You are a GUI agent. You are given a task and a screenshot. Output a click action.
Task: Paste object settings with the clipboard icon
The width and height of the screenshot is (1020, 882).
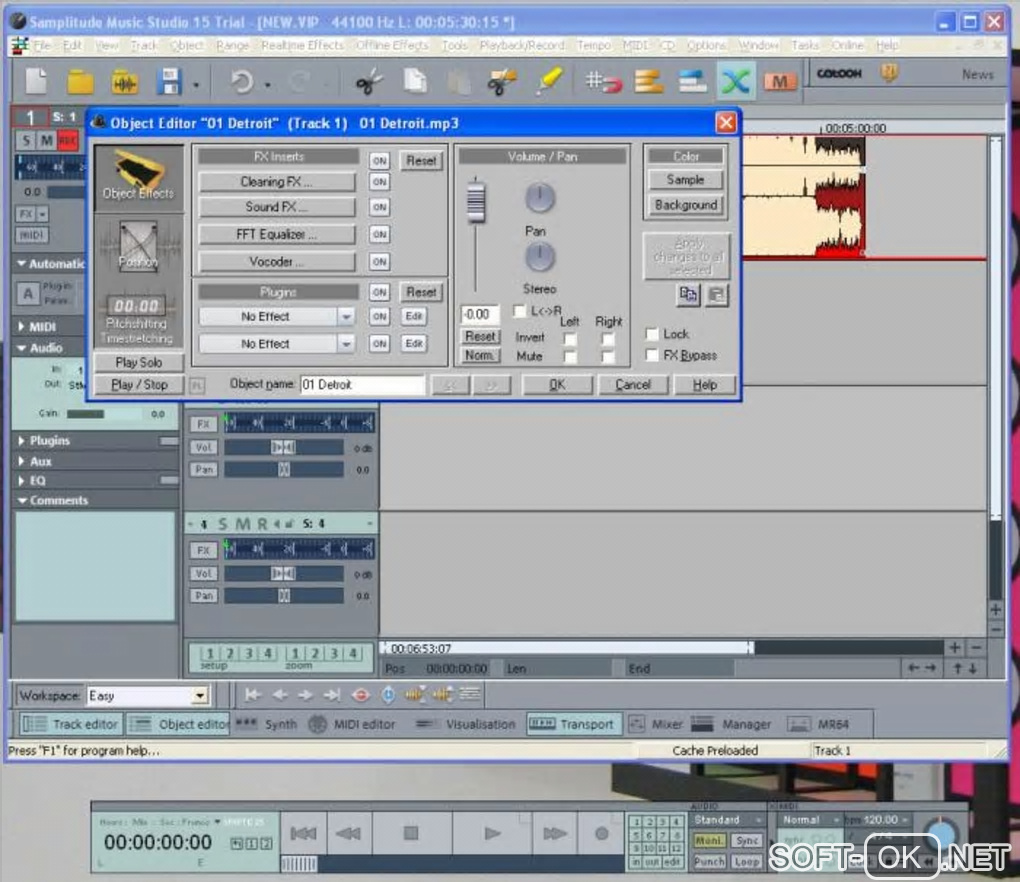[716, 295]
